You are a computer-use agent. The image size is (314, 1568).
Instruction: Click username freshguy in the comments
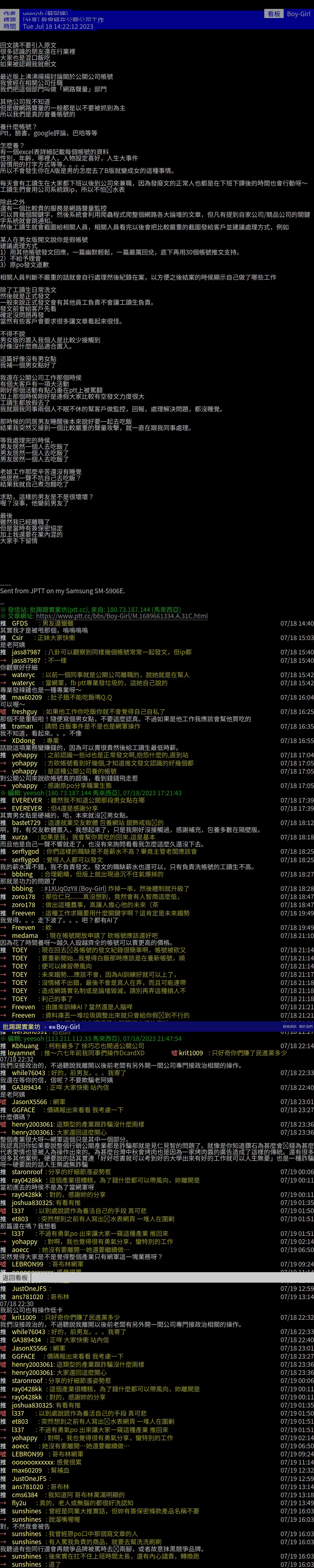pos(24,712)
